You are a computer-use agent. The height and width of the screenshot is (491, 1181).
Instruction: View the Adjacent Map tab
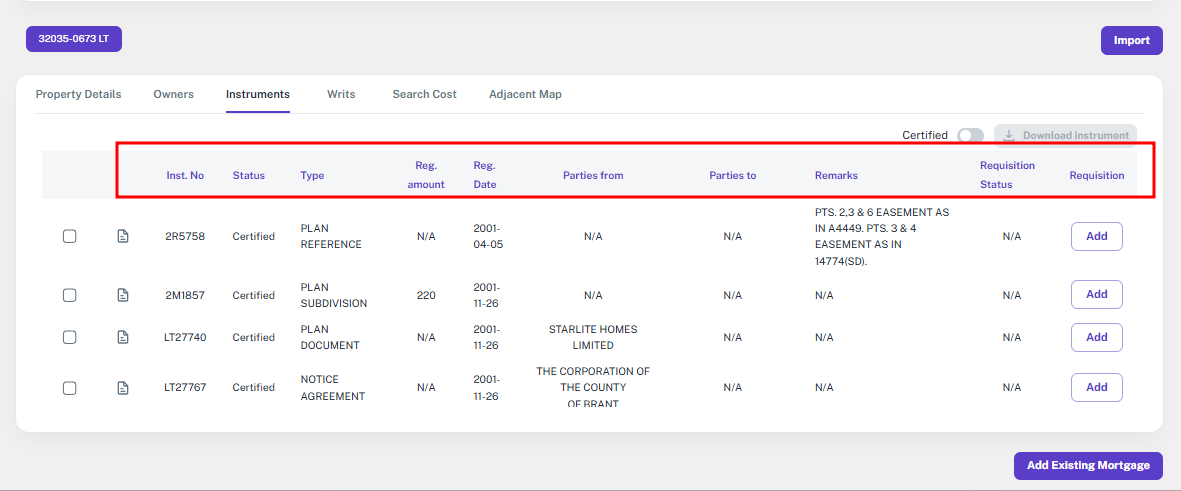pos(525,94)
